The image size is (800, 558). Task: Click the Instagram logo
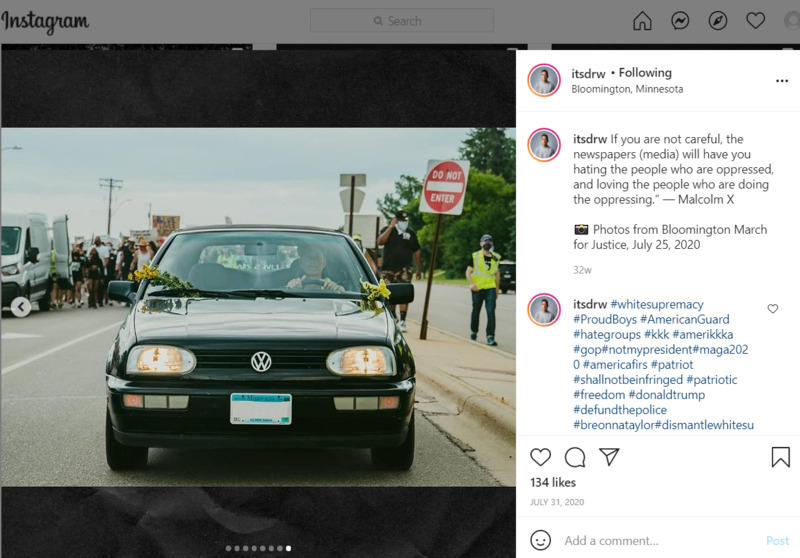(x=45, y=21)
